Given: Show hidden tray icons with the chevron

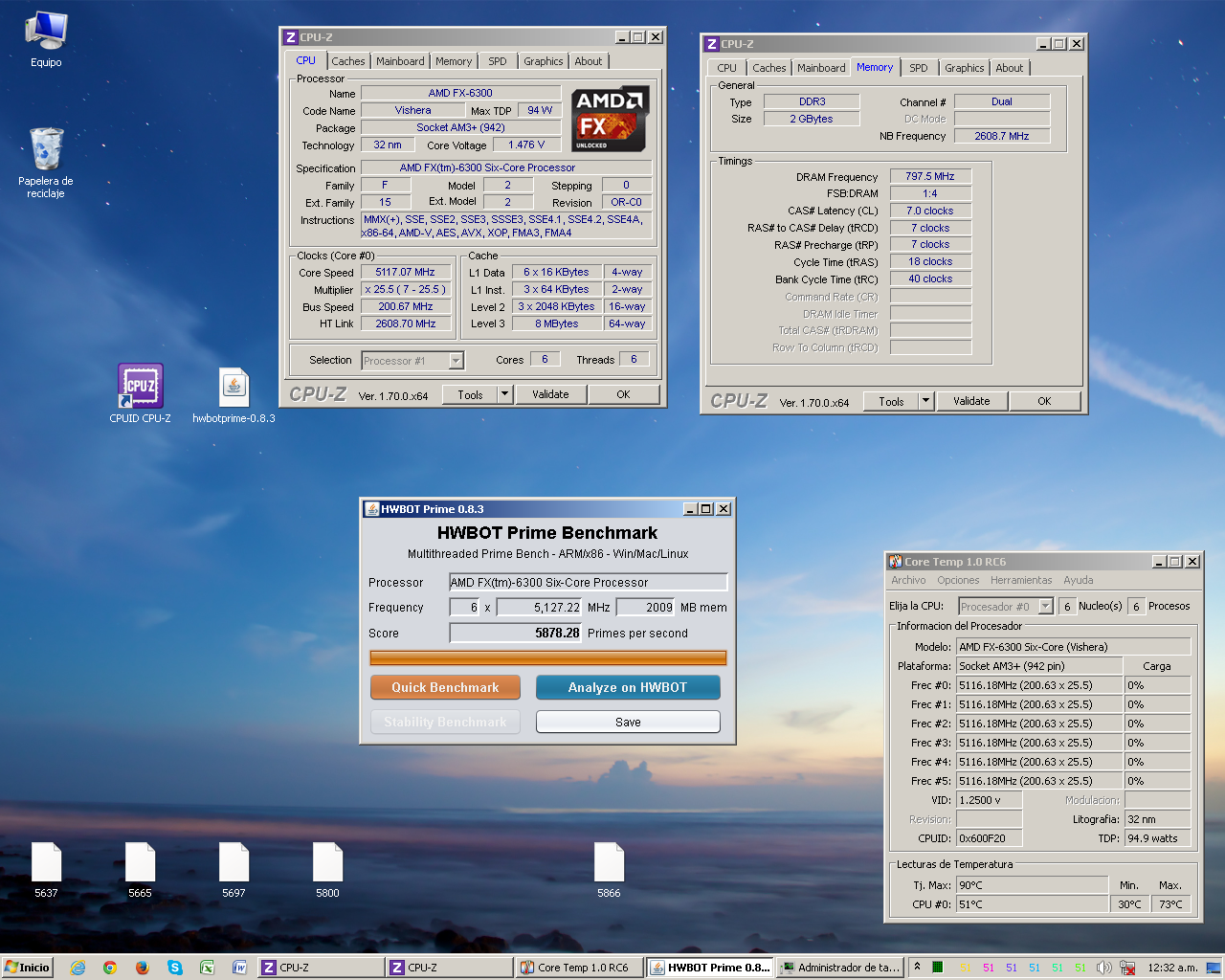Looking at the screenshot, I should (917, 967).
